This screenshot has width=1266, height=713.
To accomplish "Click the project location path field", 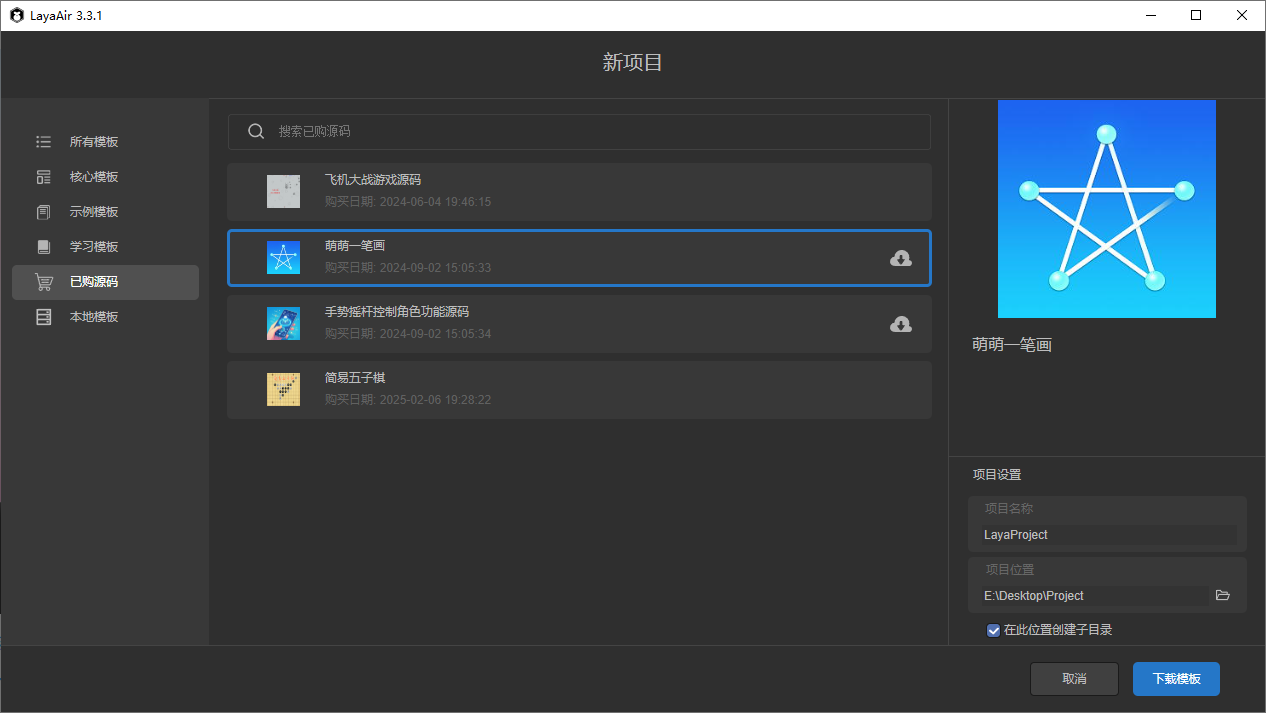I will click(1092, 595).
